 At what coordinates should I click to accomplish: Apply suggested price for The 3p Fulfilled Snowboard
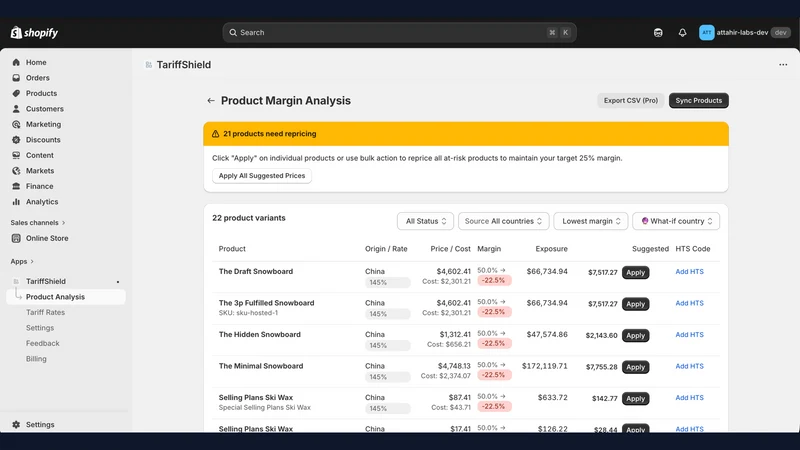635,304
